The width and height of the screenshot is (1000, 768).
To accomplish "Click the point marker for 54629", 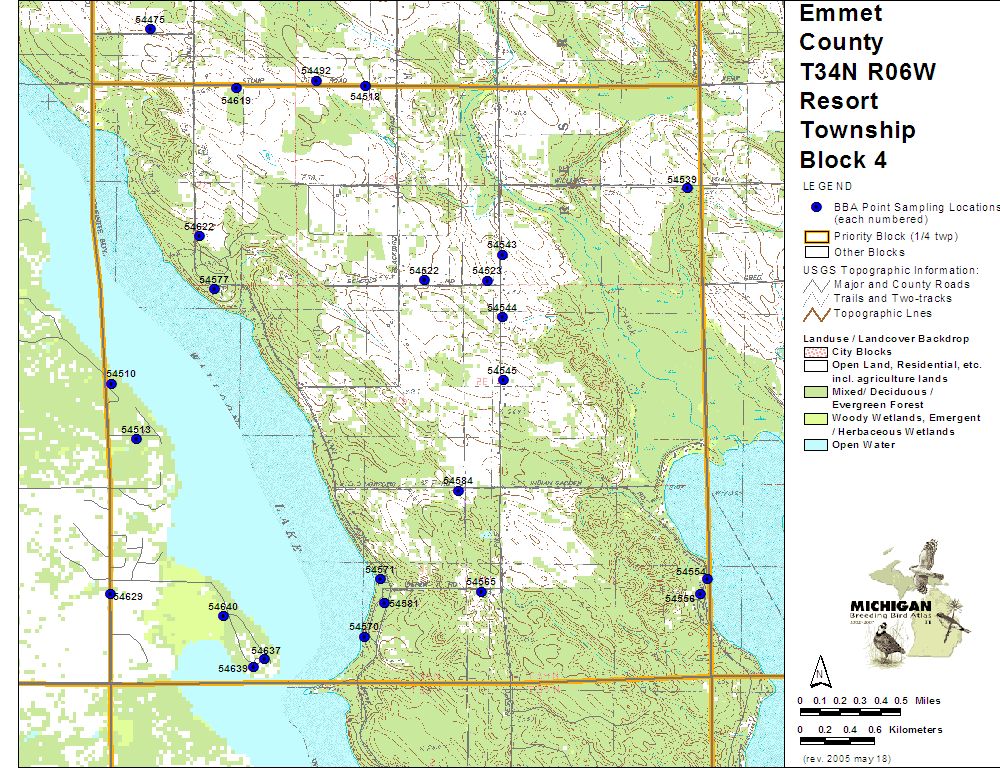I will 110,594.
